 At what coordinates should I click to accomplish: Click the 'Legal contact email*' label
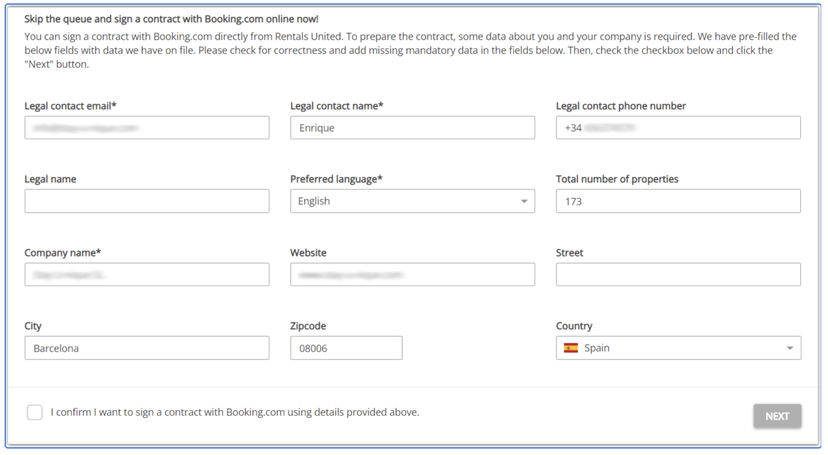tap(70, 106)
